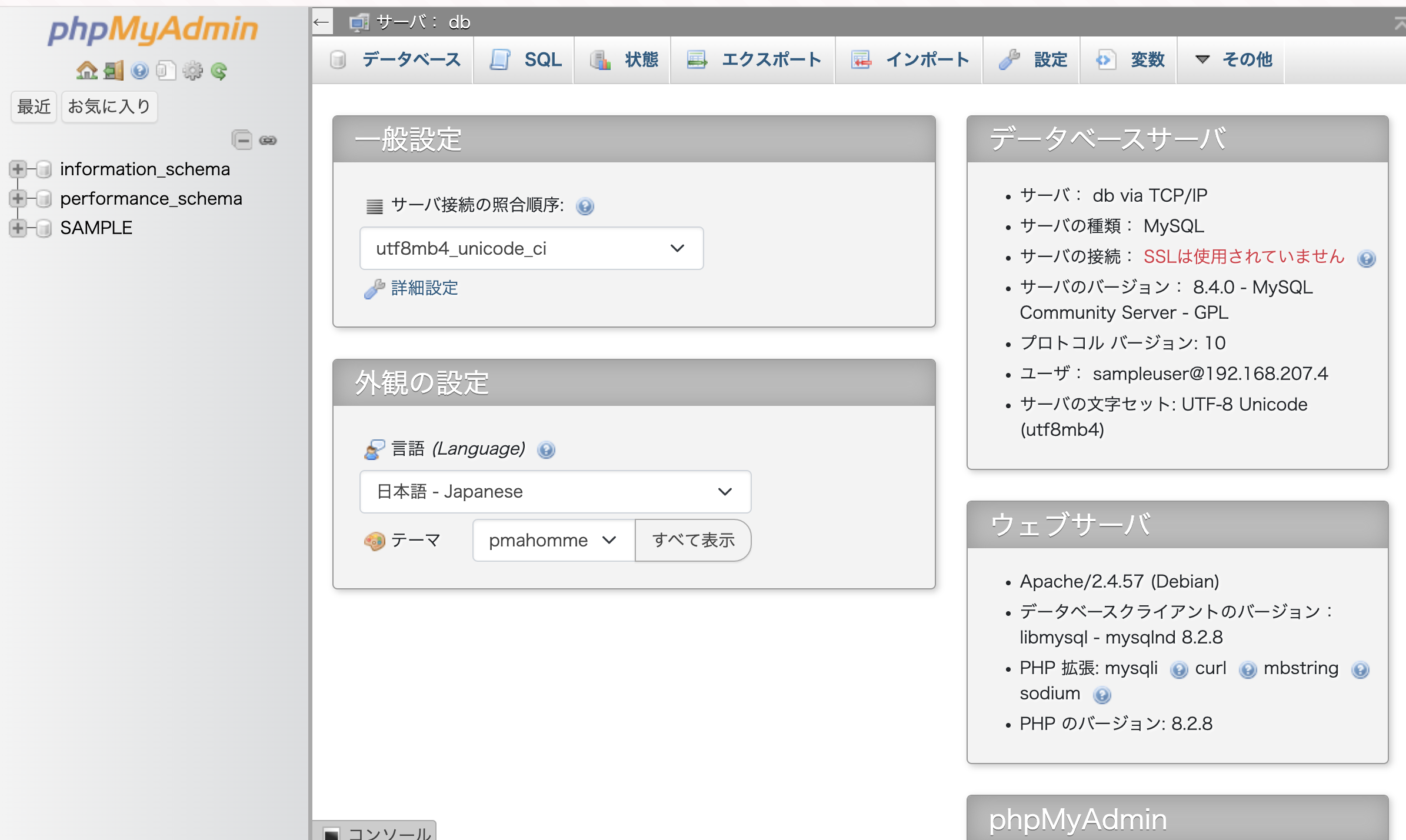Click the collapse page header arrow at top right

pos(1400,24)
